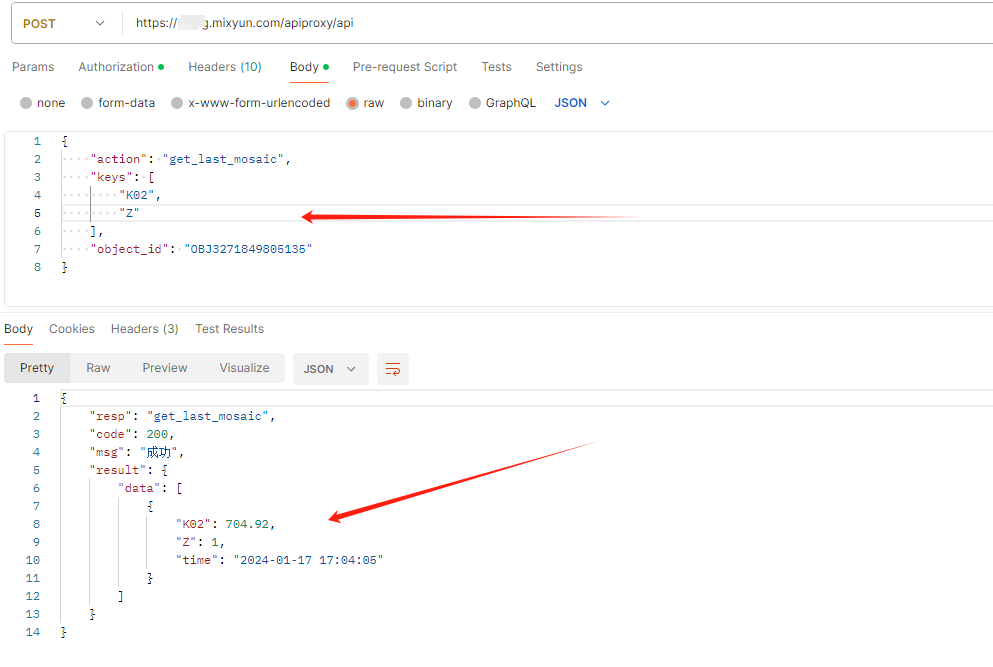
Task: Open the response JSON format dropdown
Action: 330,369
